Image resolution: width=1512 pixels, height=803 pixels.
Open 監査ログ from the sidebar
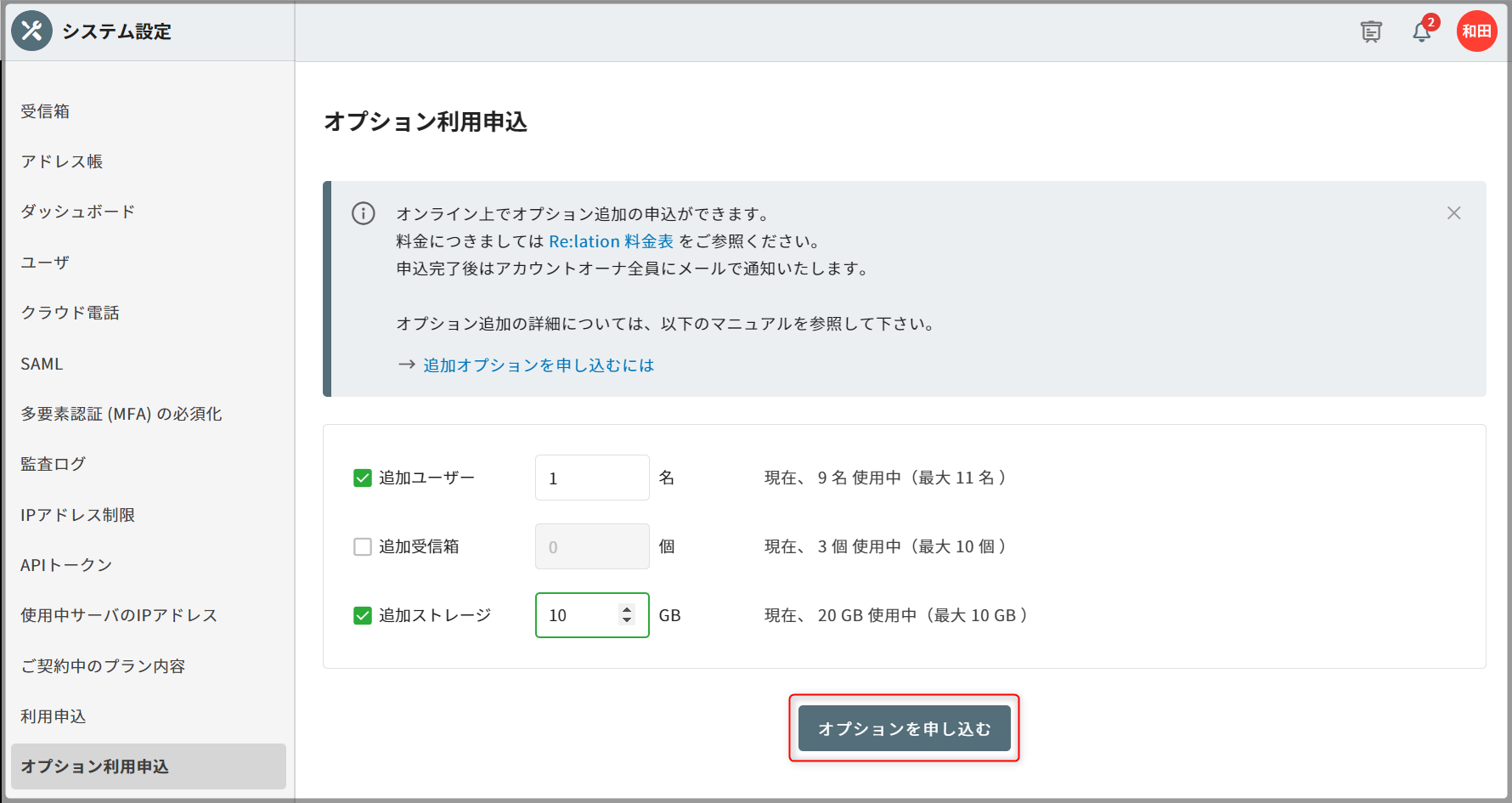tap(53, 464)
